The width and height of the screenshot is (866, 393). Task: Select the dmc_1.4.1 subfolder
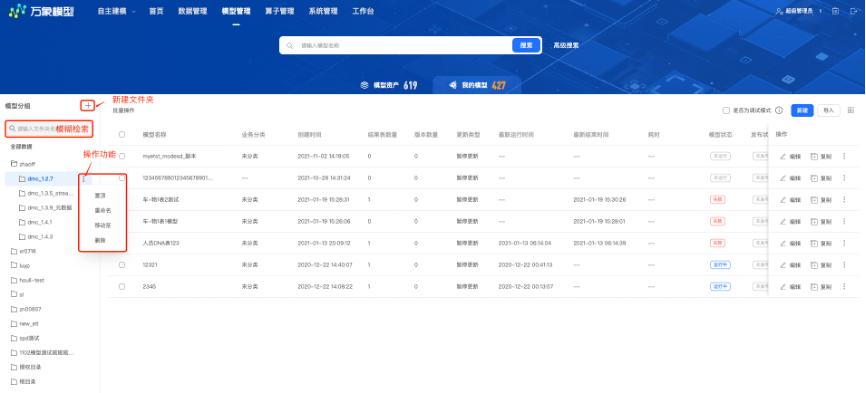(x=40, y=222)
